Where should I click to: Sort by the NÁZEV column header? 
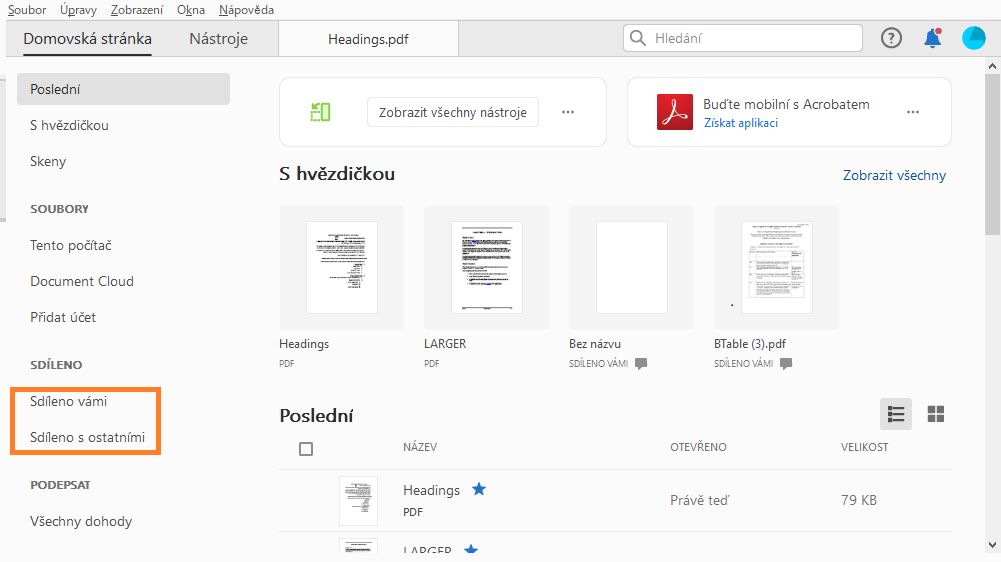[x=420, y=447]
